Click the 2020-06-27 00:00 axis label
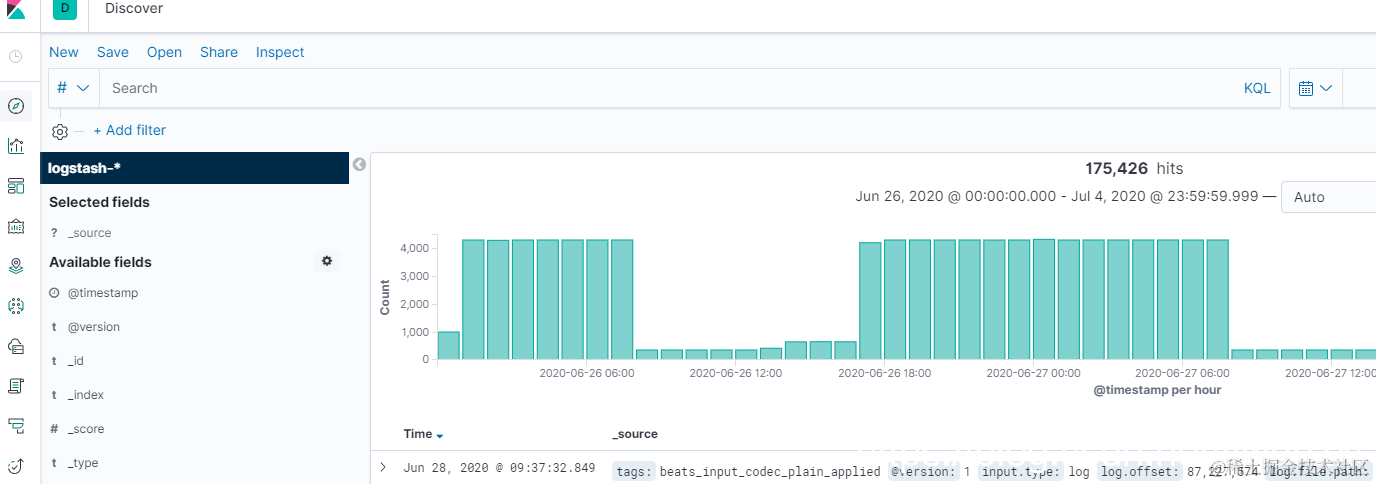 tap(1033, 373)
